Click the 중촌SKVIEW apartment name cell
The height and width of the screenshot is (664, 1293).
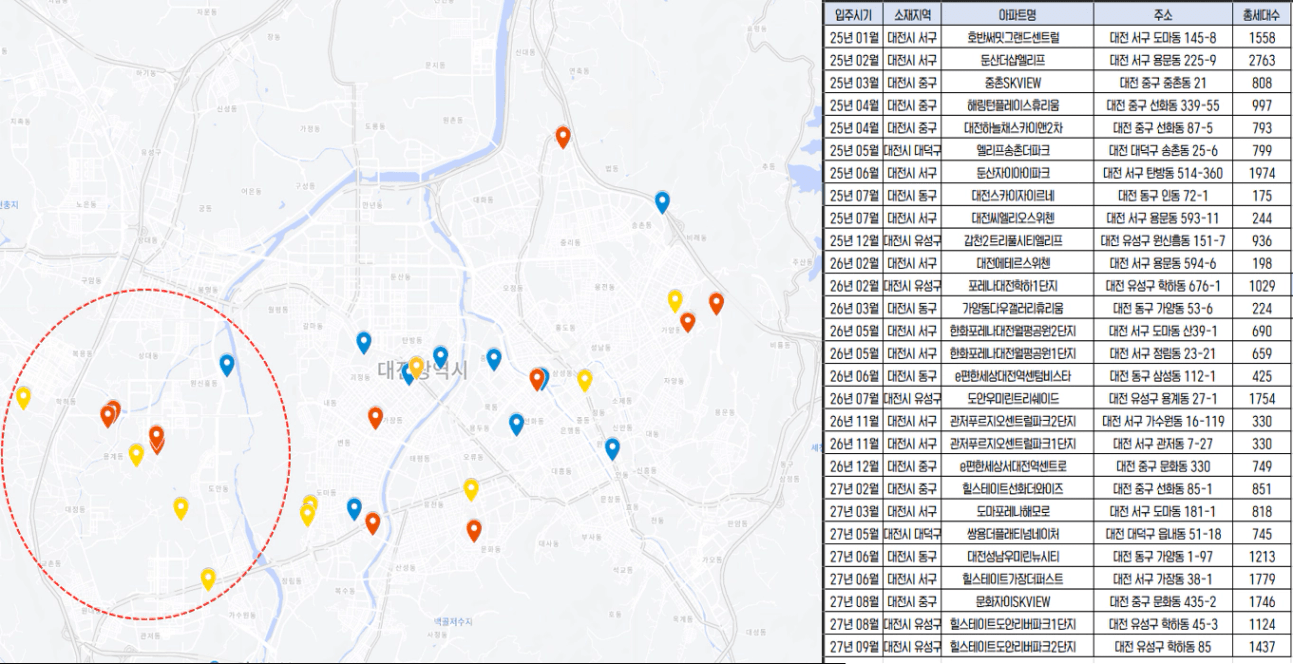(x=1017, y=83)
